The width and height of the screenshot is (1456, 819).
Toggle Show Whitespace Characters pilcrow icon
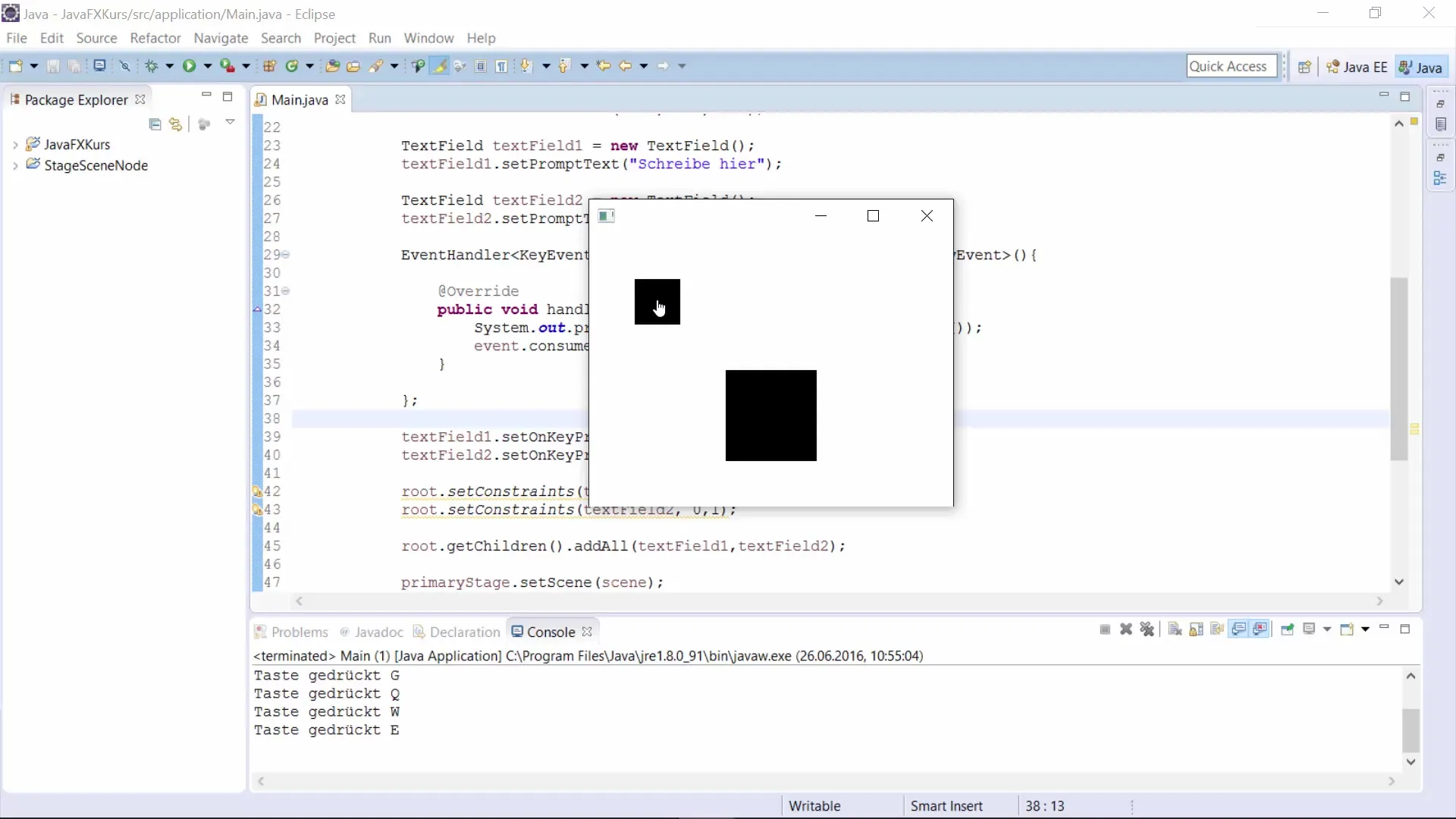tap(502, 66)
